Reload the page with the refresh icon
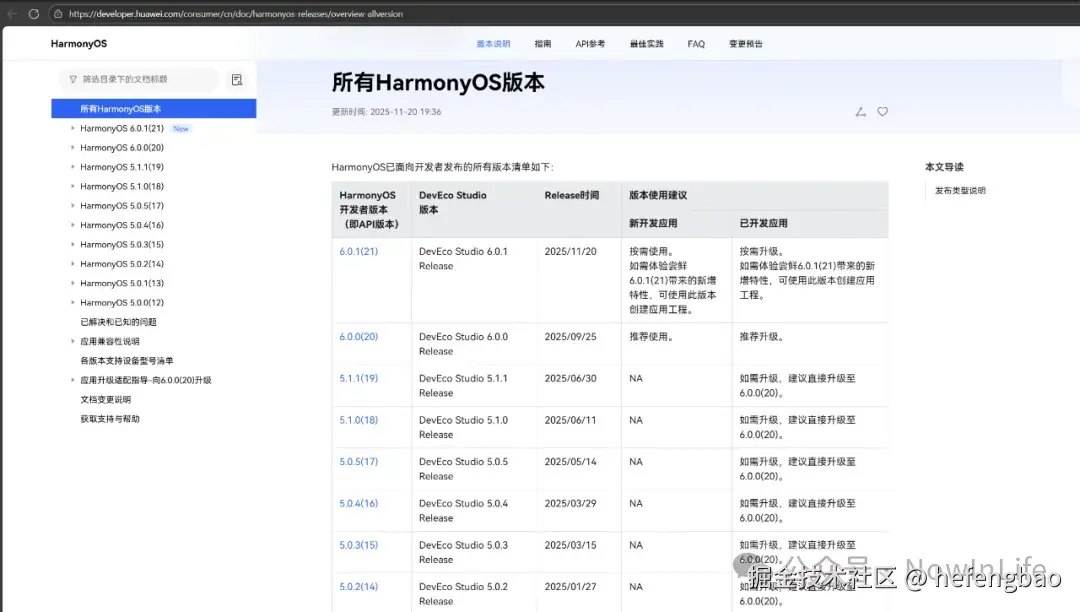Image resolution: width=1080 pixels, height=612 pixels. [33, 14]
